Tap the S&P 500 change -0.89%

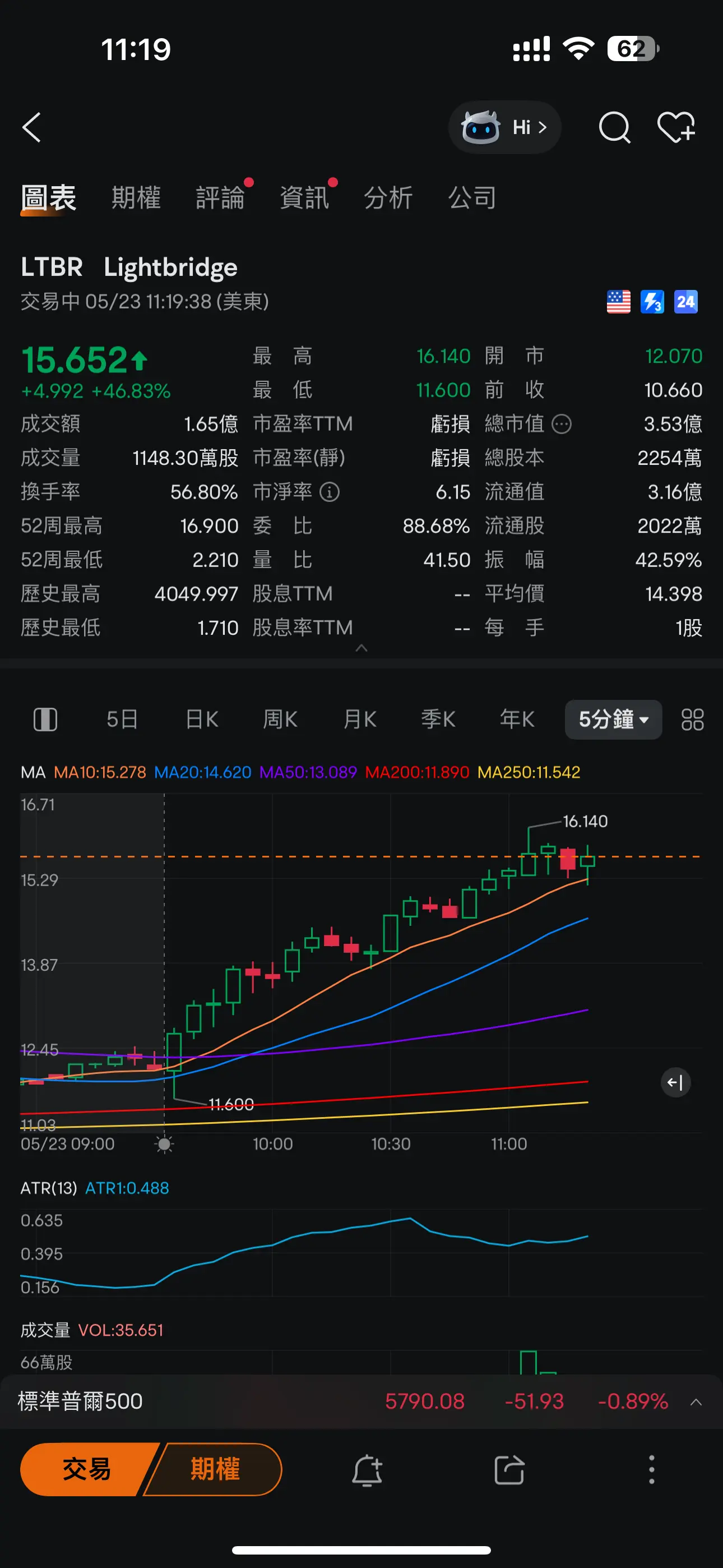(x=632, y=1401)
